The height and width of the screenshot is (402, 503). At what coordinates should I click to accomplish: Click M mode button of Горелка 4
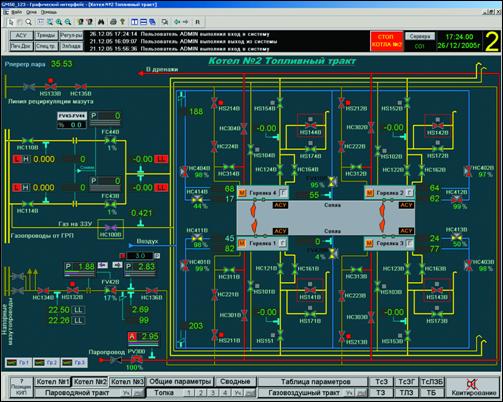pyautogui.click(x=242, y=193)
